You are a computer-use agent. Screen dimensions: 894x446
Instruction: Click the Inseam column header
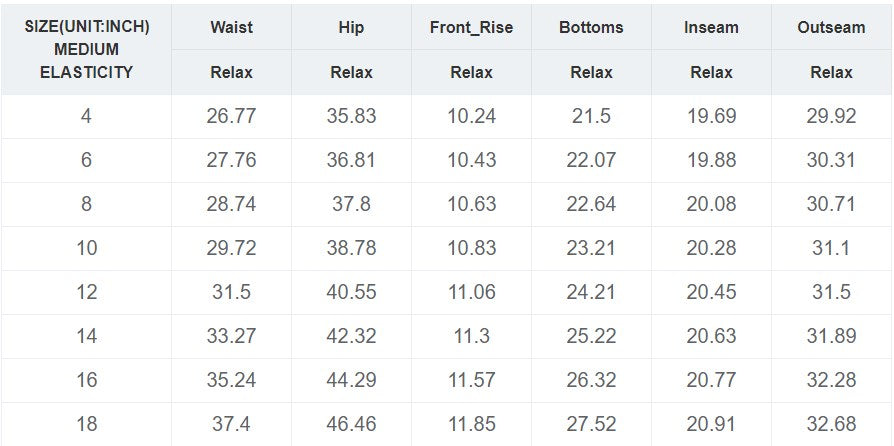[712, 27]
